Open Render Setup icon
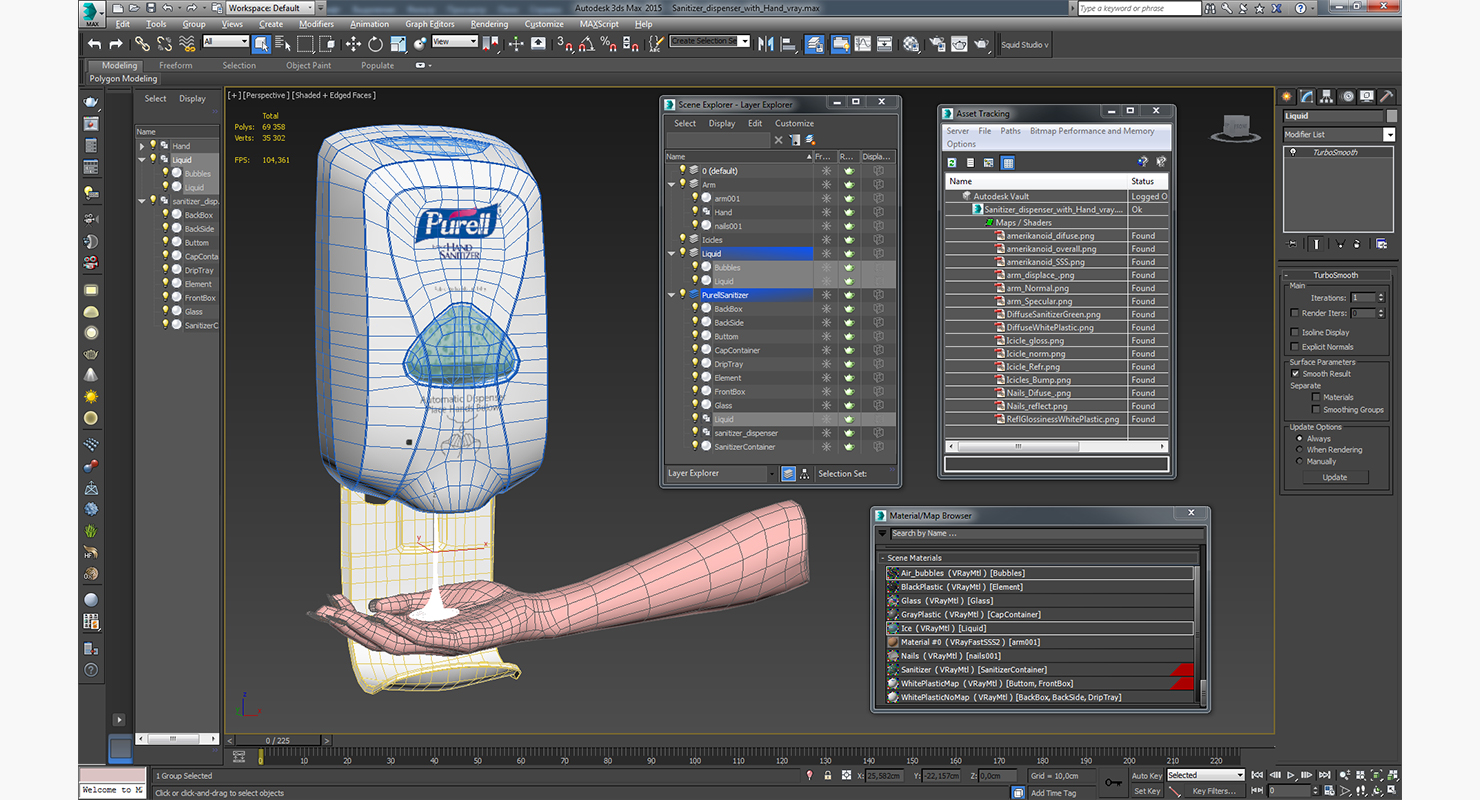 pos(937,44)
